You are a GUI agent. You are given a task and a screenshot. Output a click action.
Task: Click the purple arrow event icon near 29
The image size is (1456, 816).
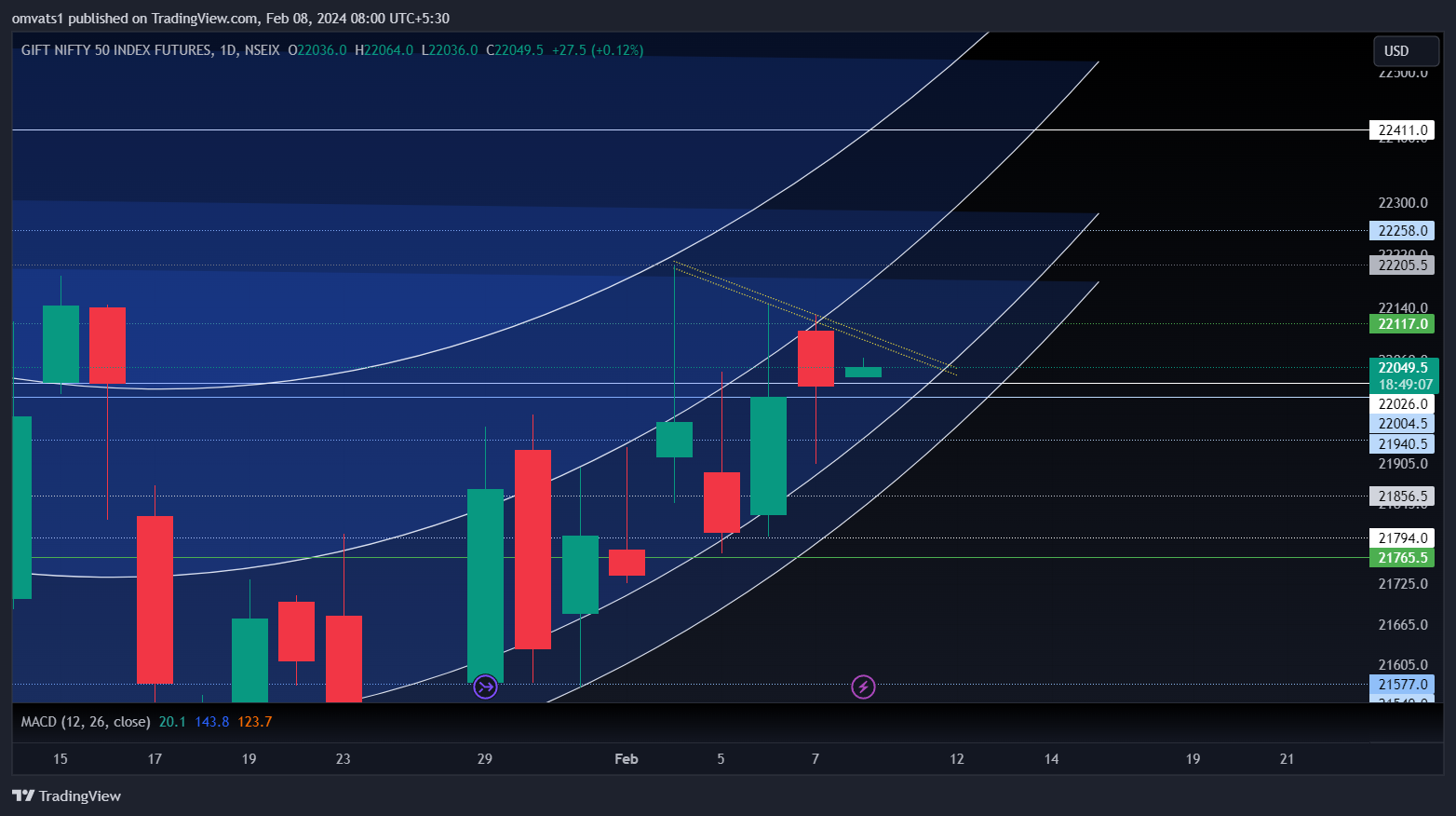485,687
